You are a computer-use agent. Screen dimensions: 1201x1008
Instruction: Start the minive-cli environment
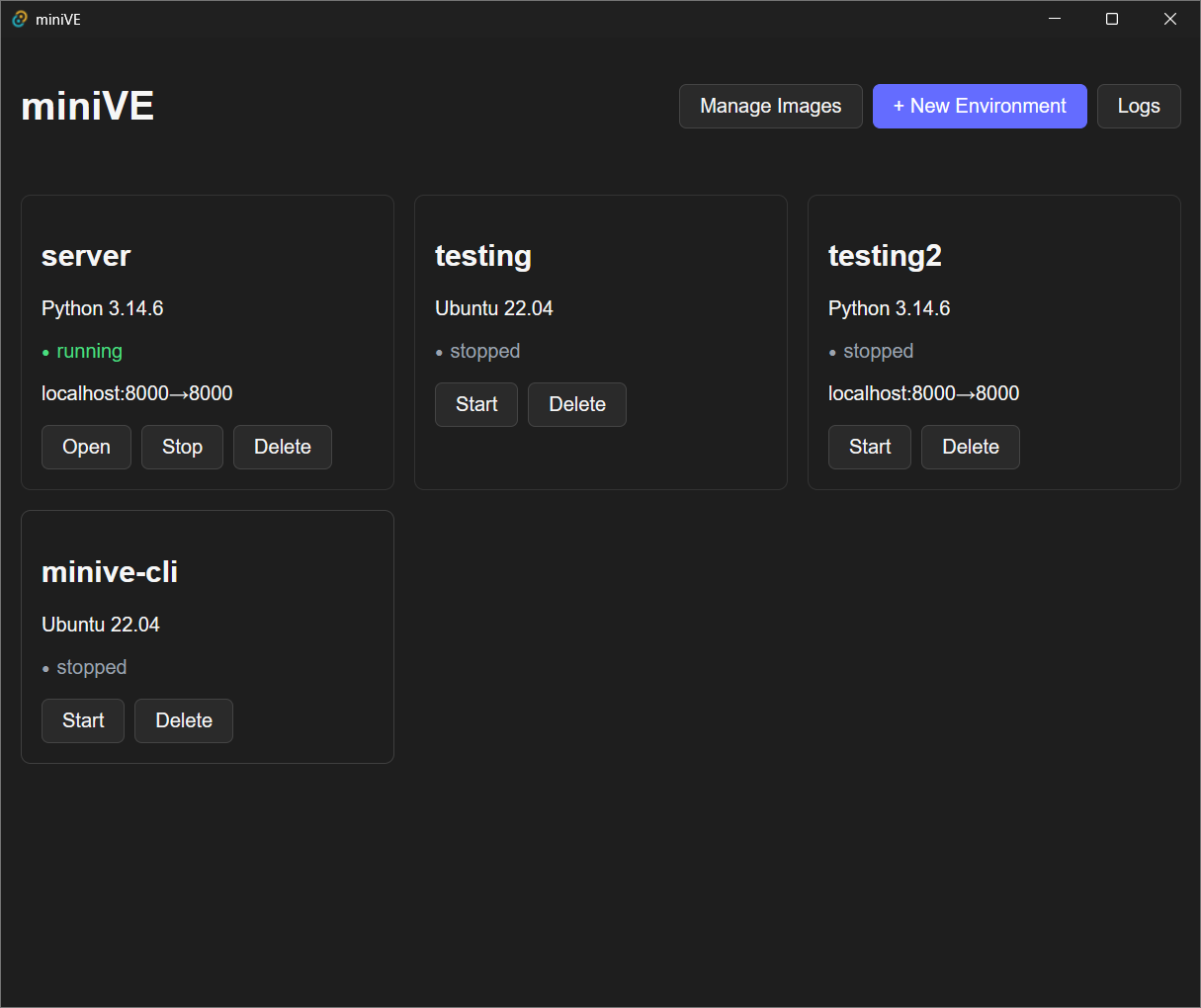[83, 720]
